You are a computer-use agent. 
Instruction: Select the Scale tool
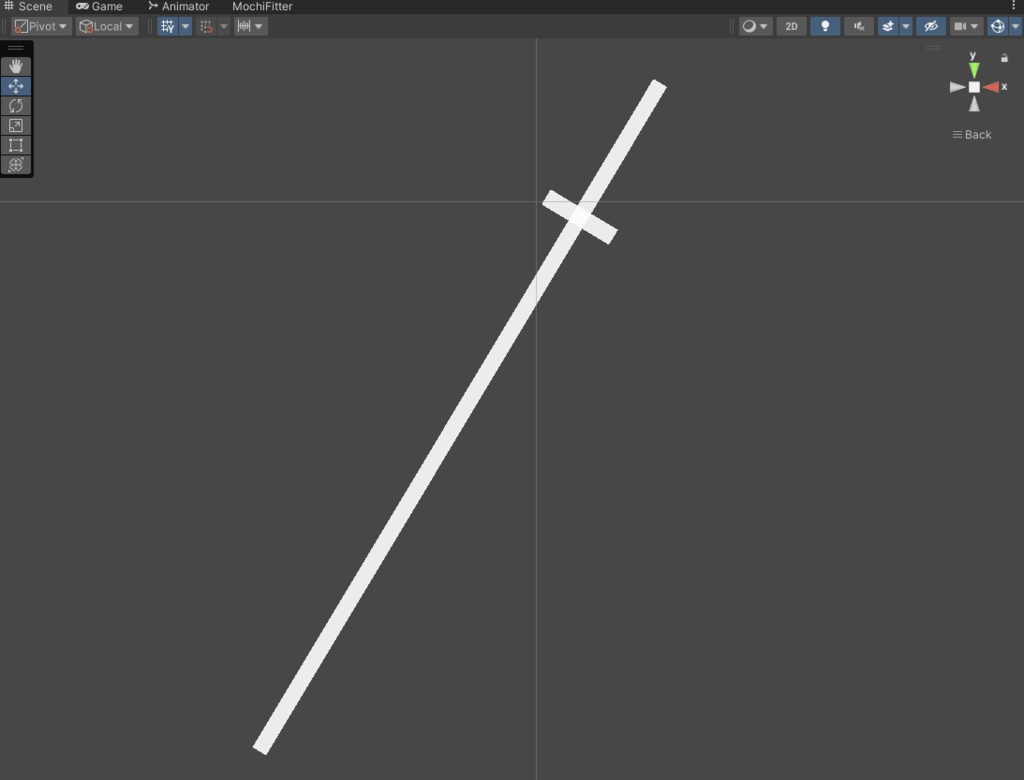coord(16,125)
